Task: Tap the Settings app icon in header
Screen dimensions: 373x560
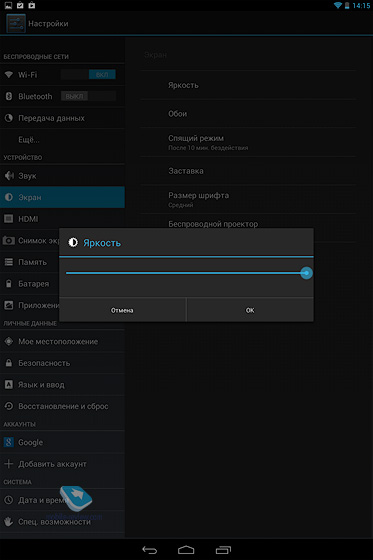Action: click(16, 24)
